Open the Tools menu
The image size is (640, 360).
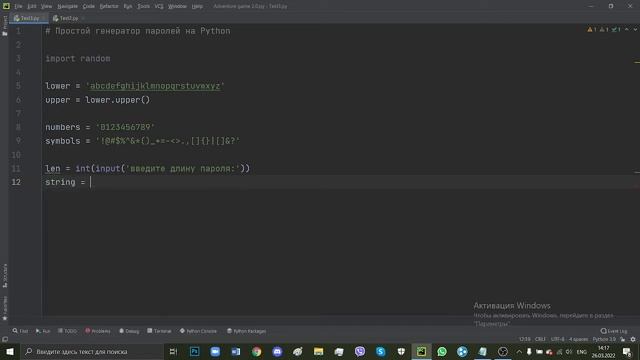click(143, 6)
